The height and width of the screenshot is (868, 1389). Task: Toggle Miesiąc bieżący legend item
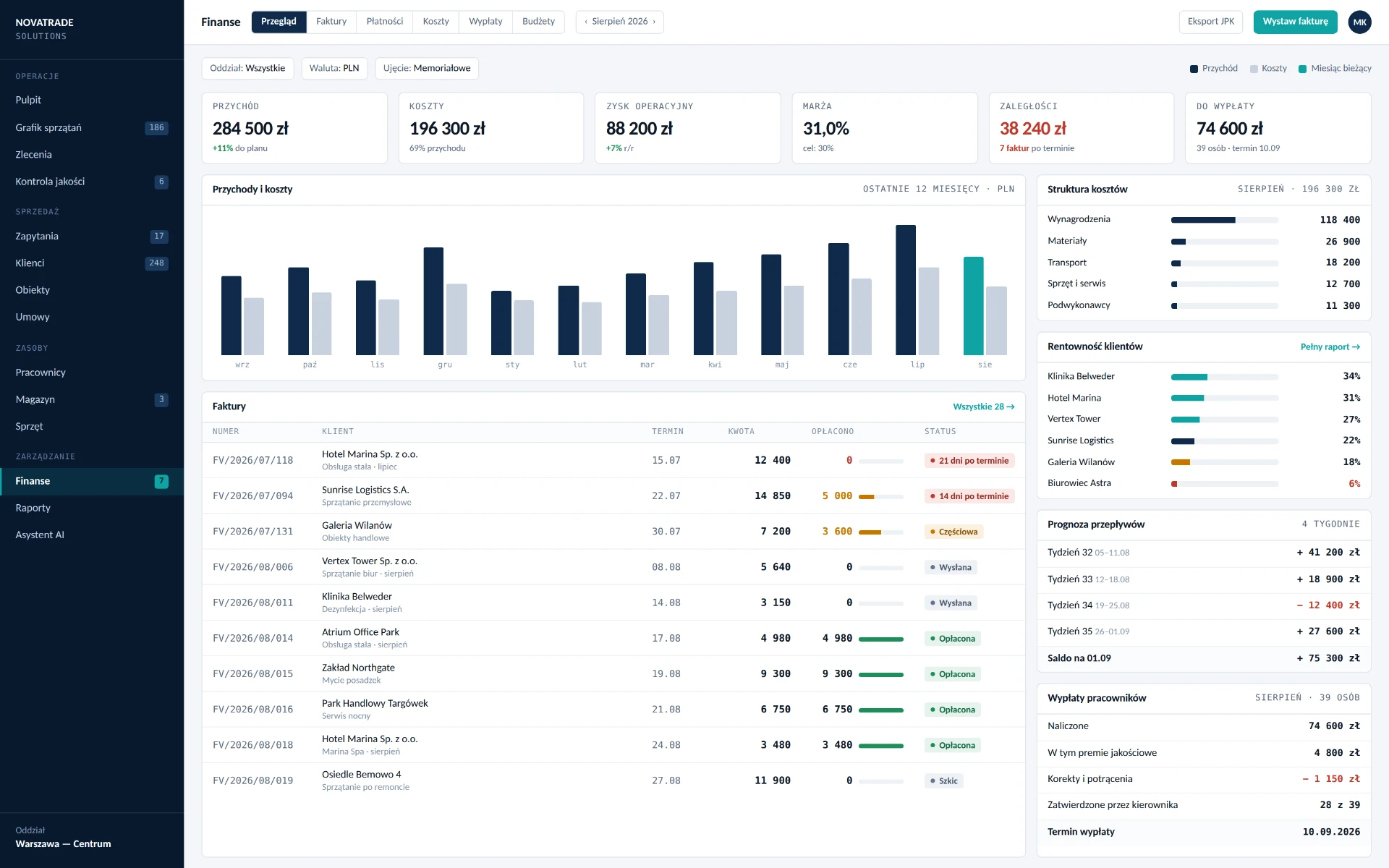(x=1335, y=69)
